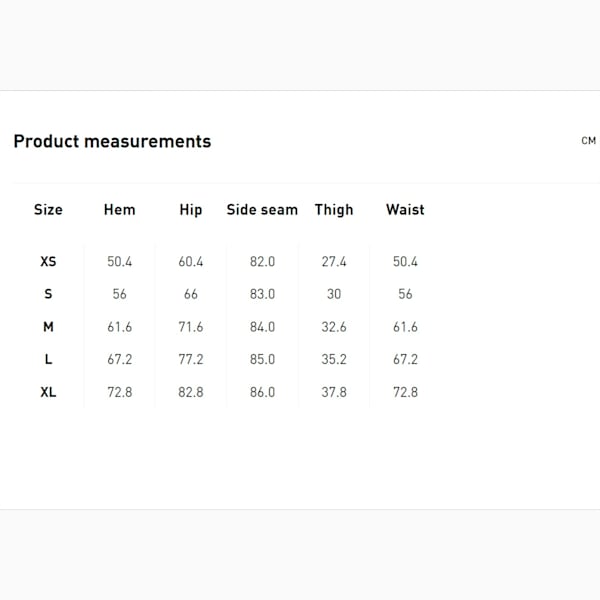Click the XL side seam value 86.0

[x=262, y=392]
